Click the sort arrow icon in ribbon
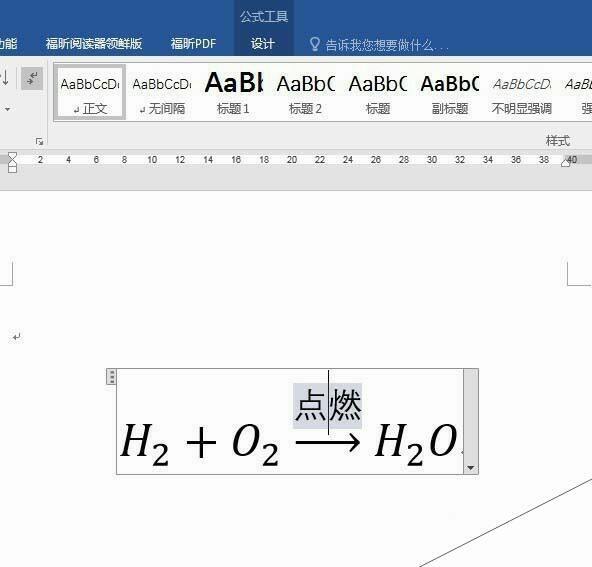Screen dimensions: 592x567 (5, 78)
